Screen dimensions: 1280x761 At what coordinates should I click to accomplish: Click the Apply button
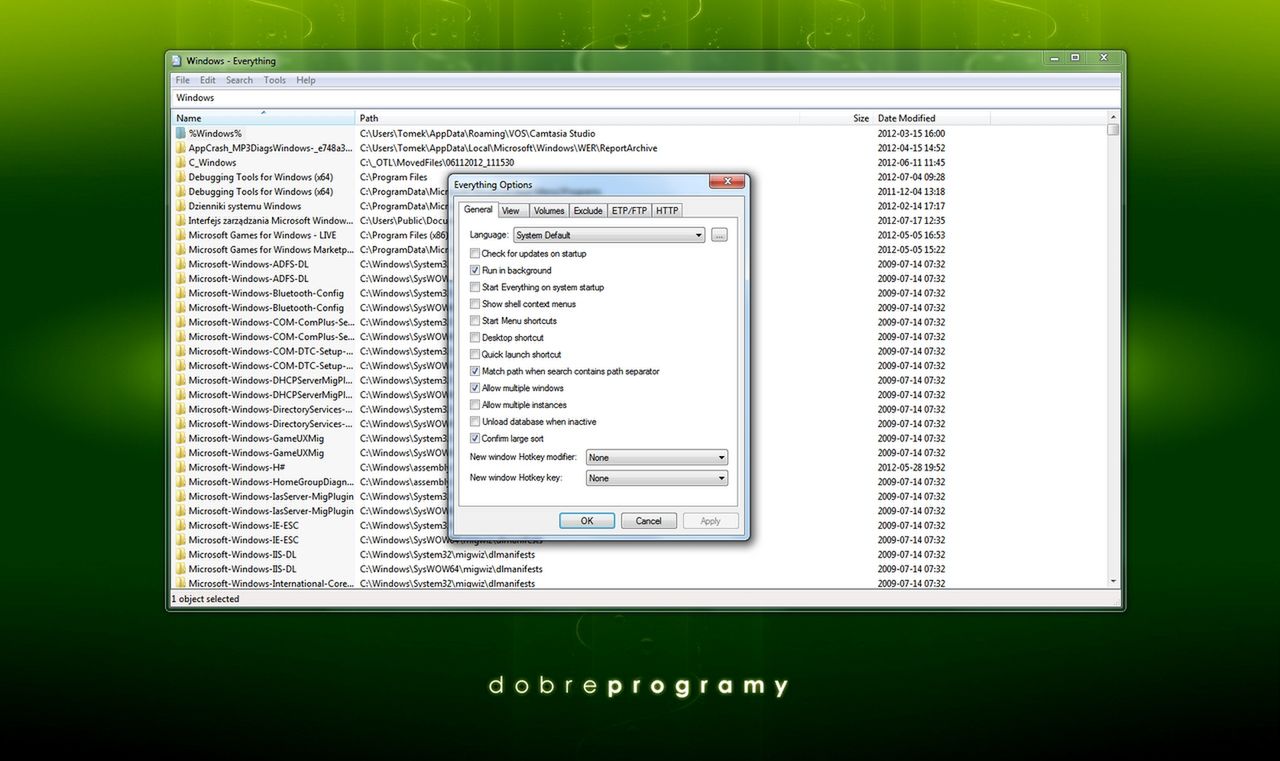point(710,521)
